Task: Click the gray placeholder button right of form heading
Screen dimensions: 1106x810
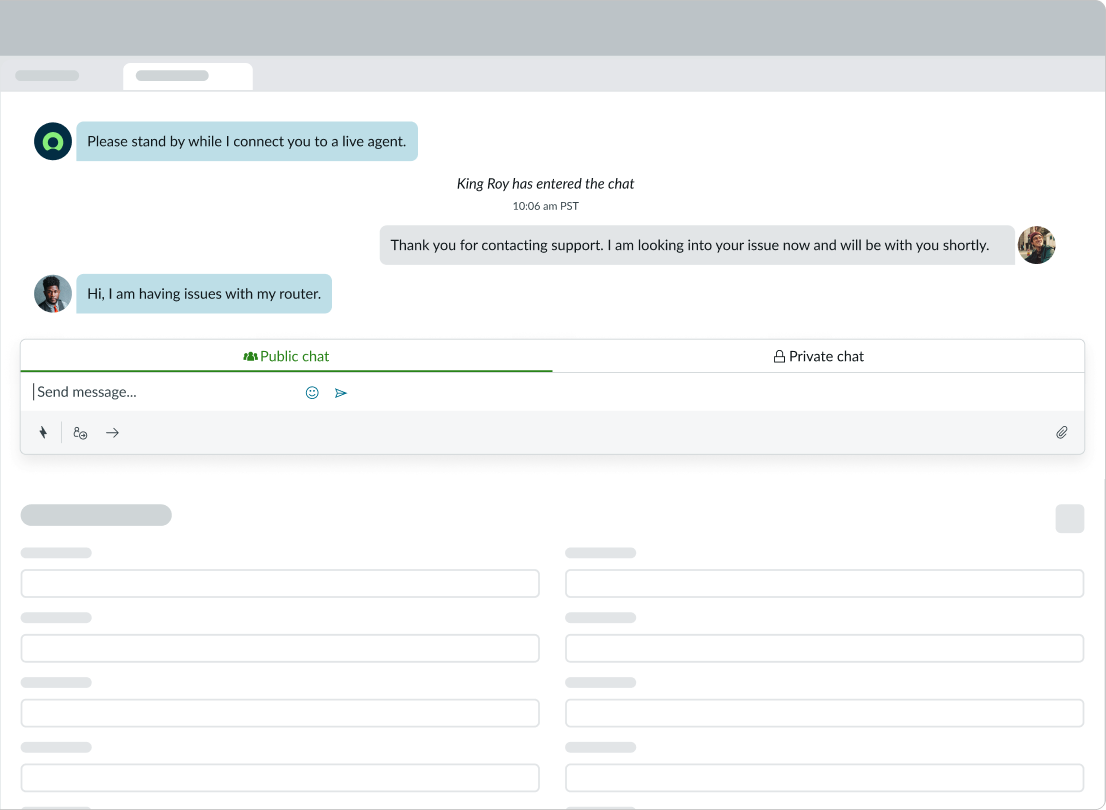Action: click(x=1069, y=519)
